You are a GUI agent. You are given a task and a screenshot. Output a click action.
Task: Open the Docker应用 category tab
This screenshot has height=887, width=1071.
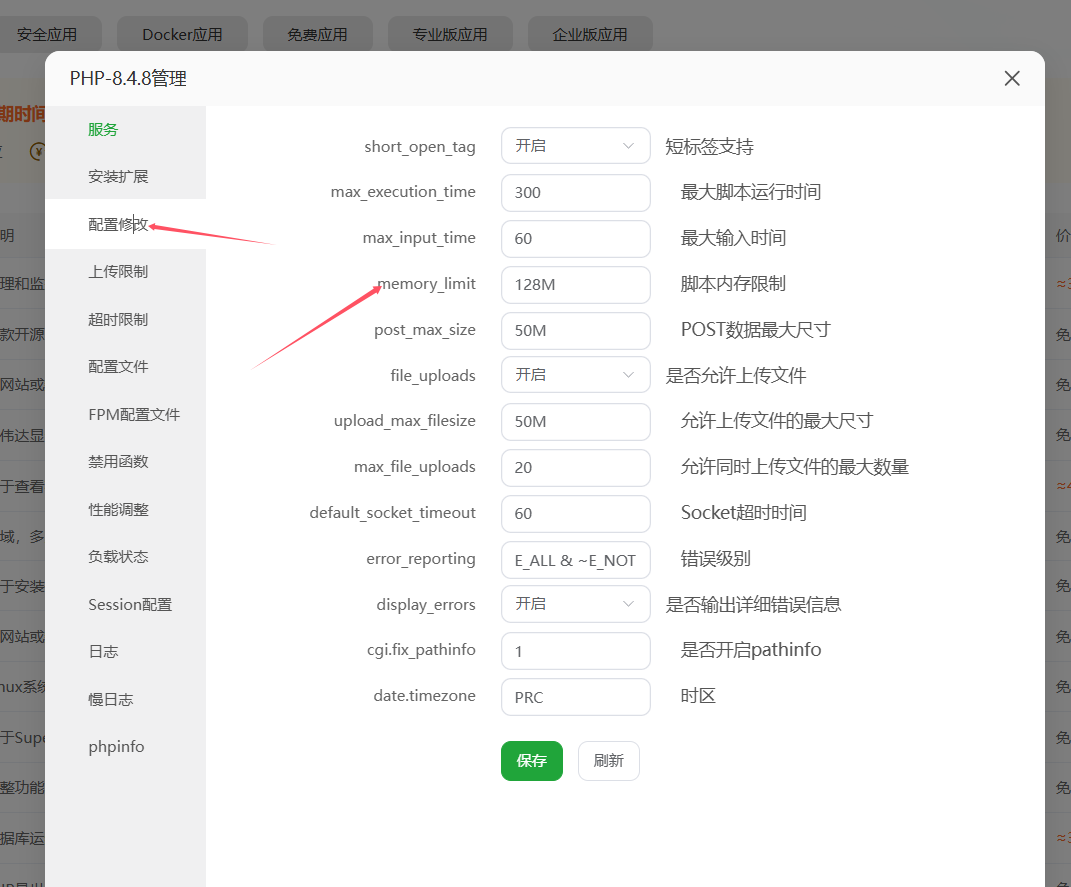click(182, 34)
